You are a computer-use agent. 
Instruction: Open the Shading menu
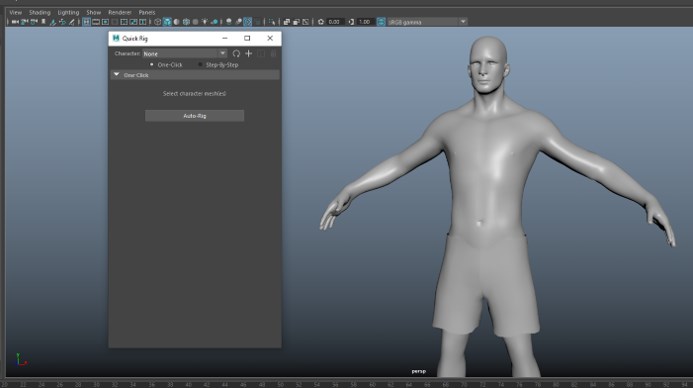40,12
